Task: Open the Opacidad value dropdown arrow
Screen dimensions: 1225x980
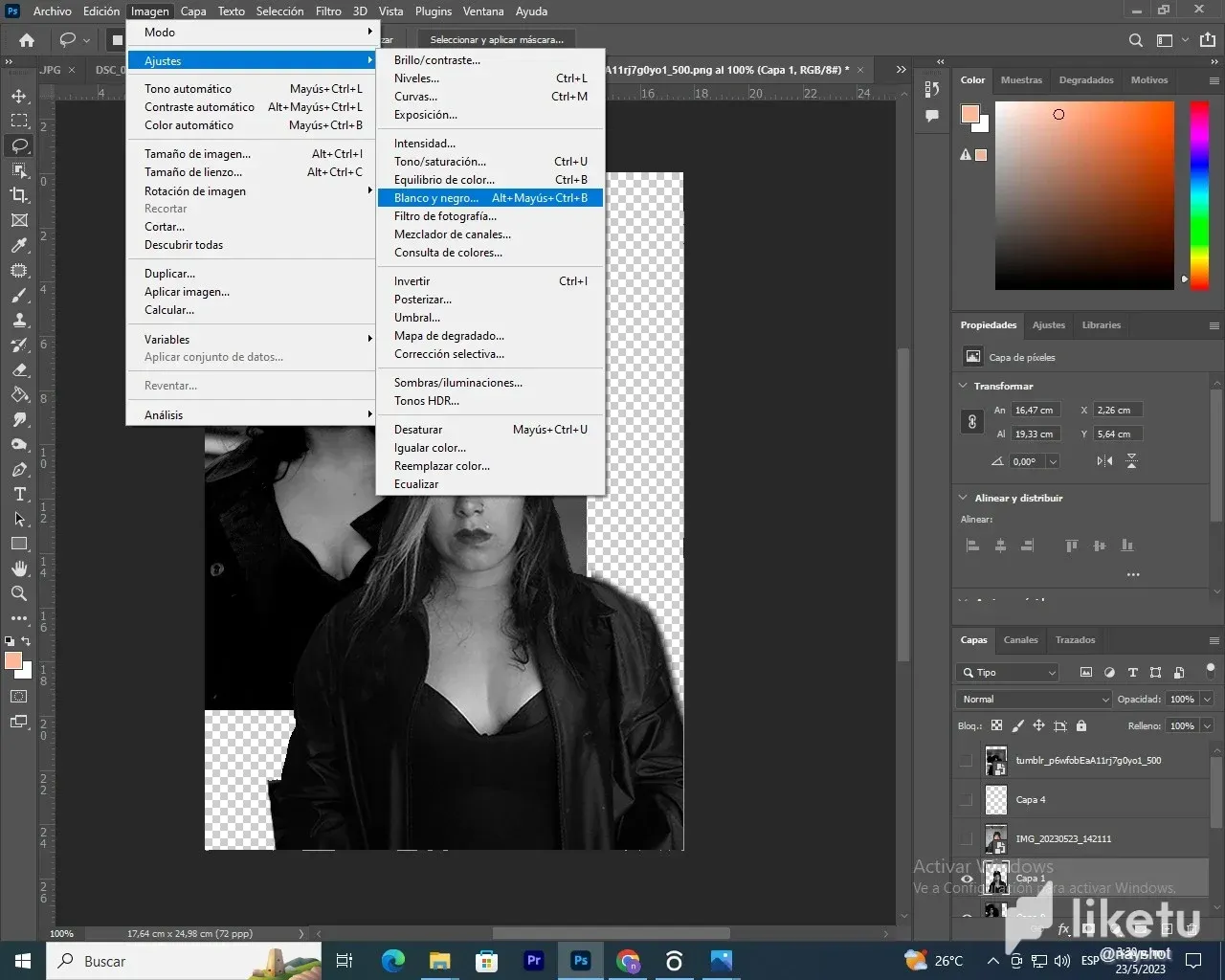Action: point(1207,700)
